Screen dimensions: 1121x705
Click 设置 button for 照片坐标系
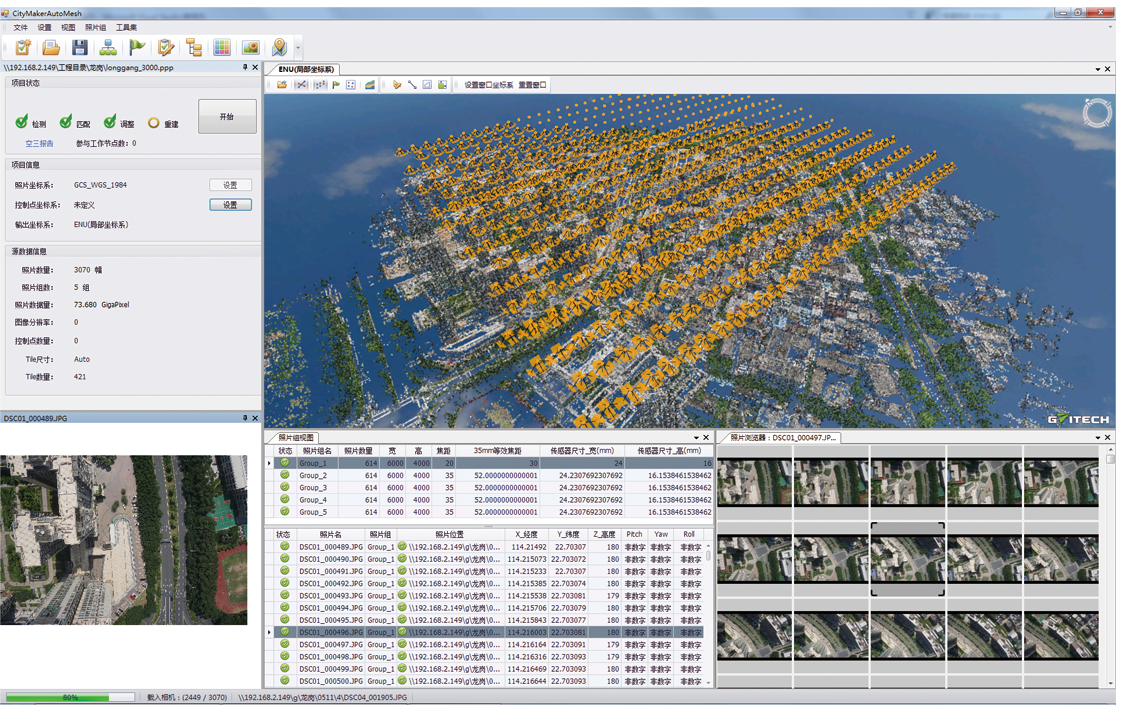230,185
